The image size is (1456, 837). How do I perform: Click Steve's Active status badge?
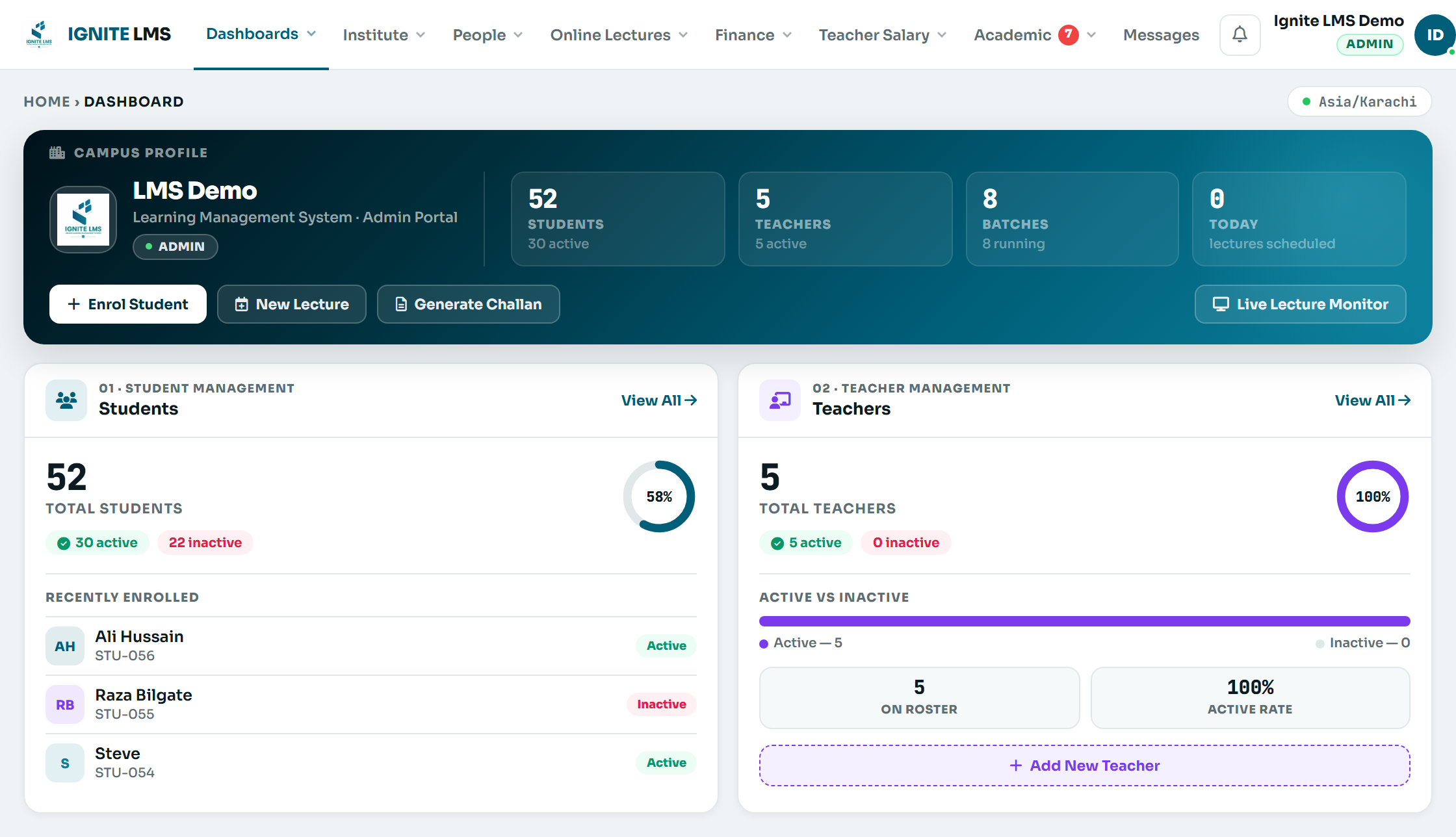pos(666,762)
